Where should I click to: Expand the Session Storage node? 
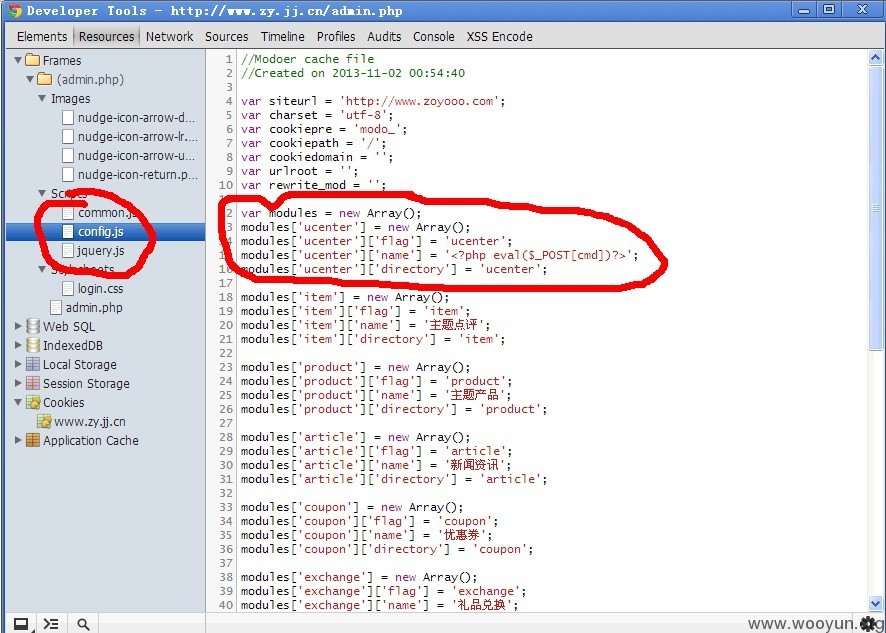[x=18, y=383]
